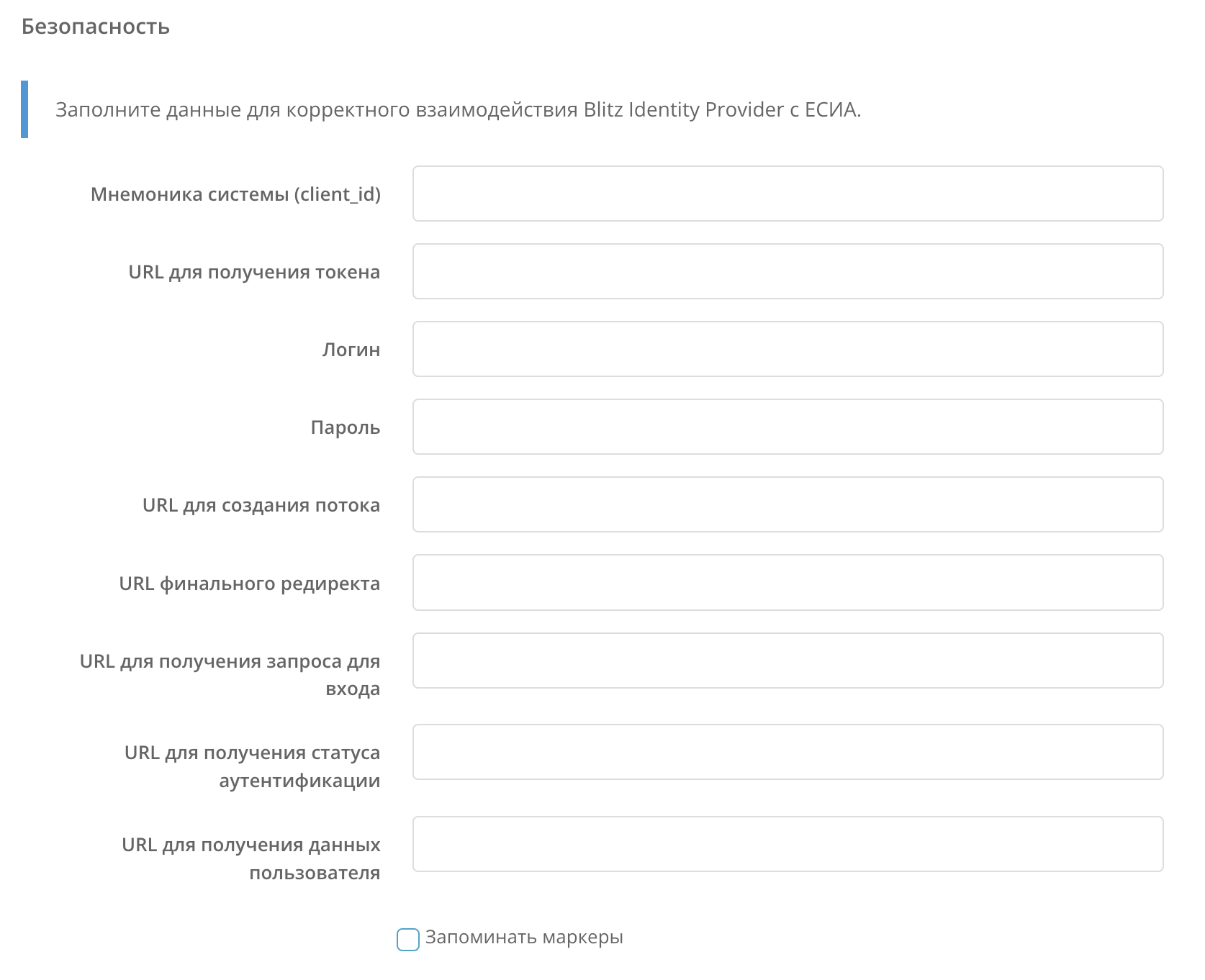Enable the Запоминать маркеры checkbox
This screenshot has width=1205, height=980.
tap(408, 938)
